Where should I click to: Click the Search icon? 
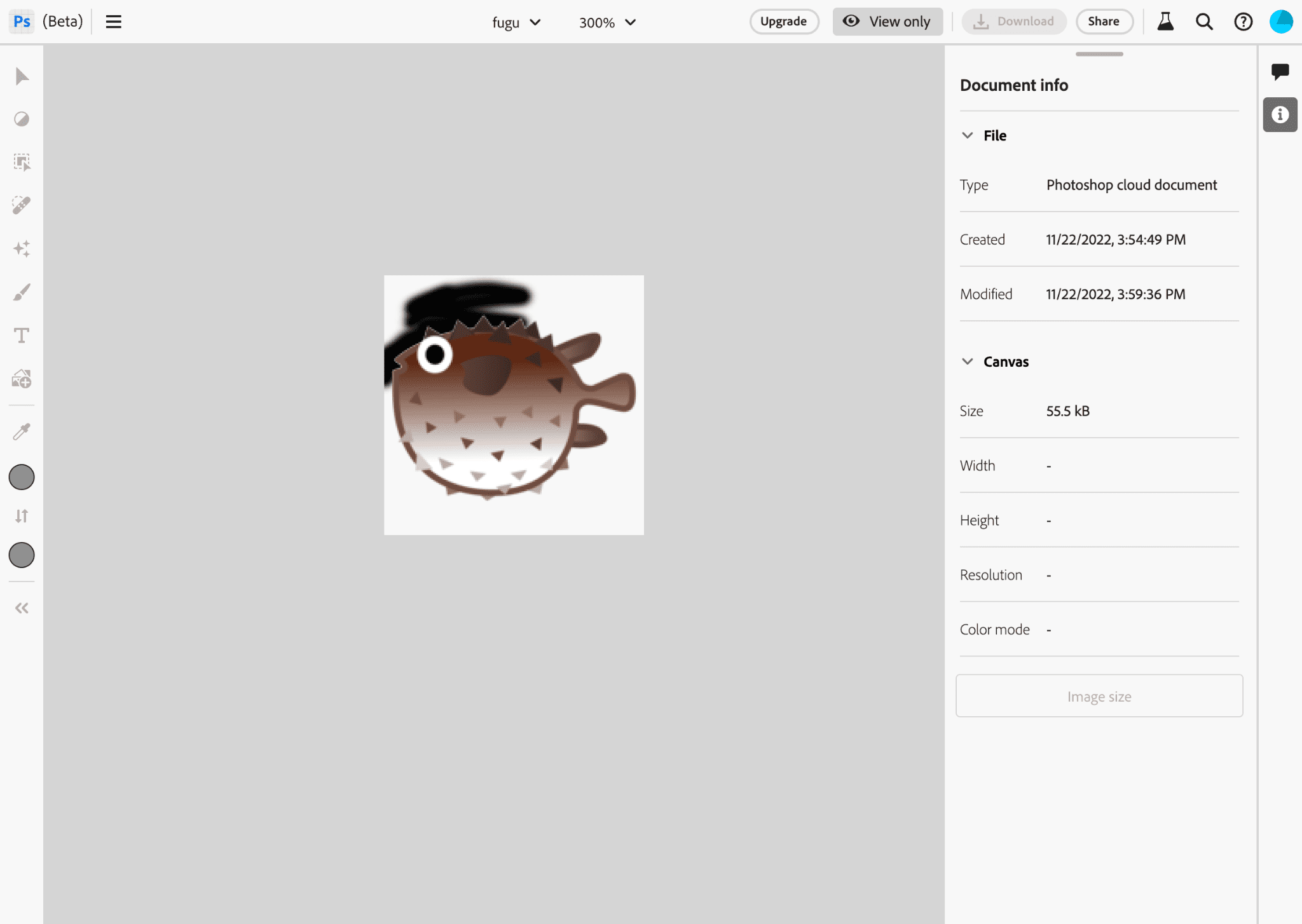[1205, 22]
